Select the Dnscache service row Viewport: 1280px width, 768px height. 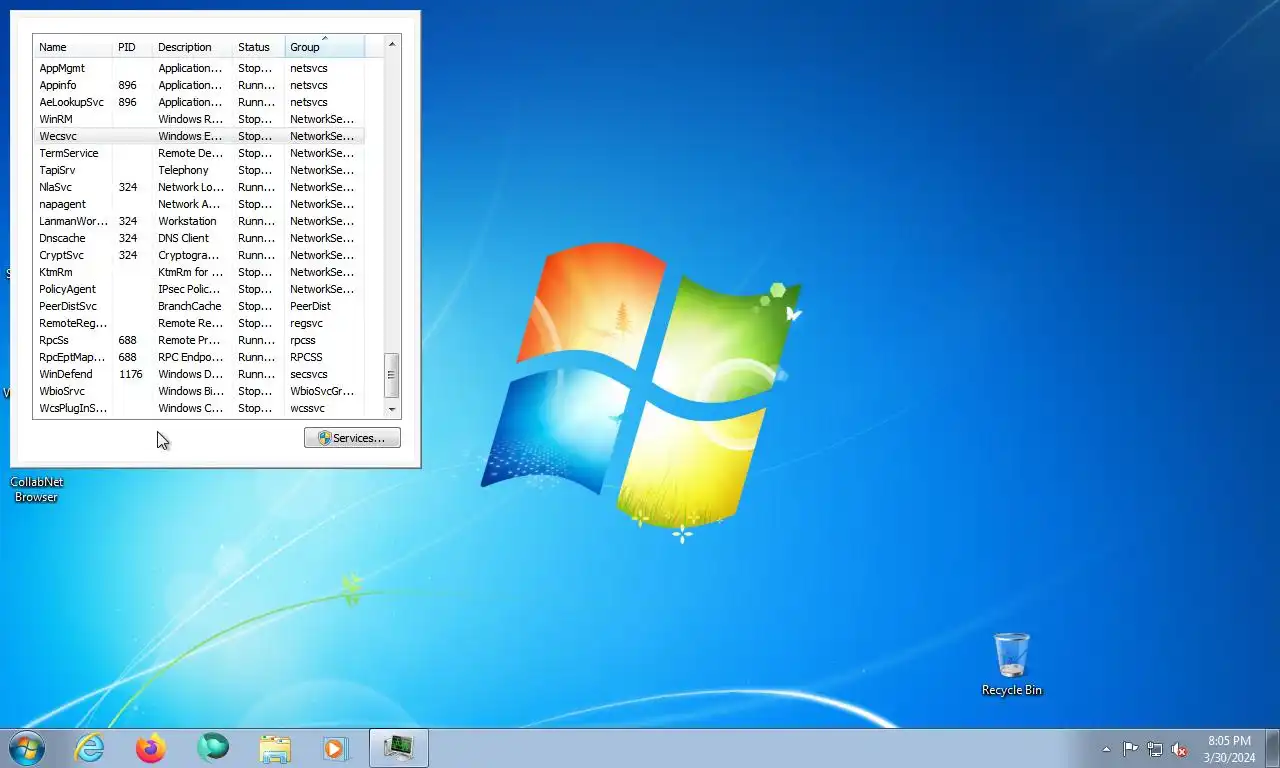pos(199,238)
